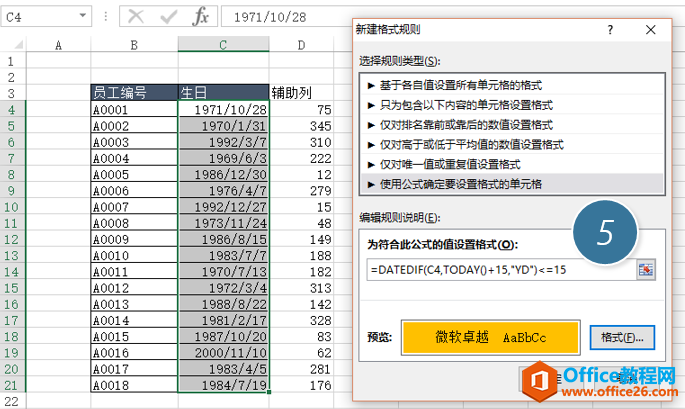Click helper cell with value 279
The width and height of the screenshot is (685, 409).
[301, 191]
